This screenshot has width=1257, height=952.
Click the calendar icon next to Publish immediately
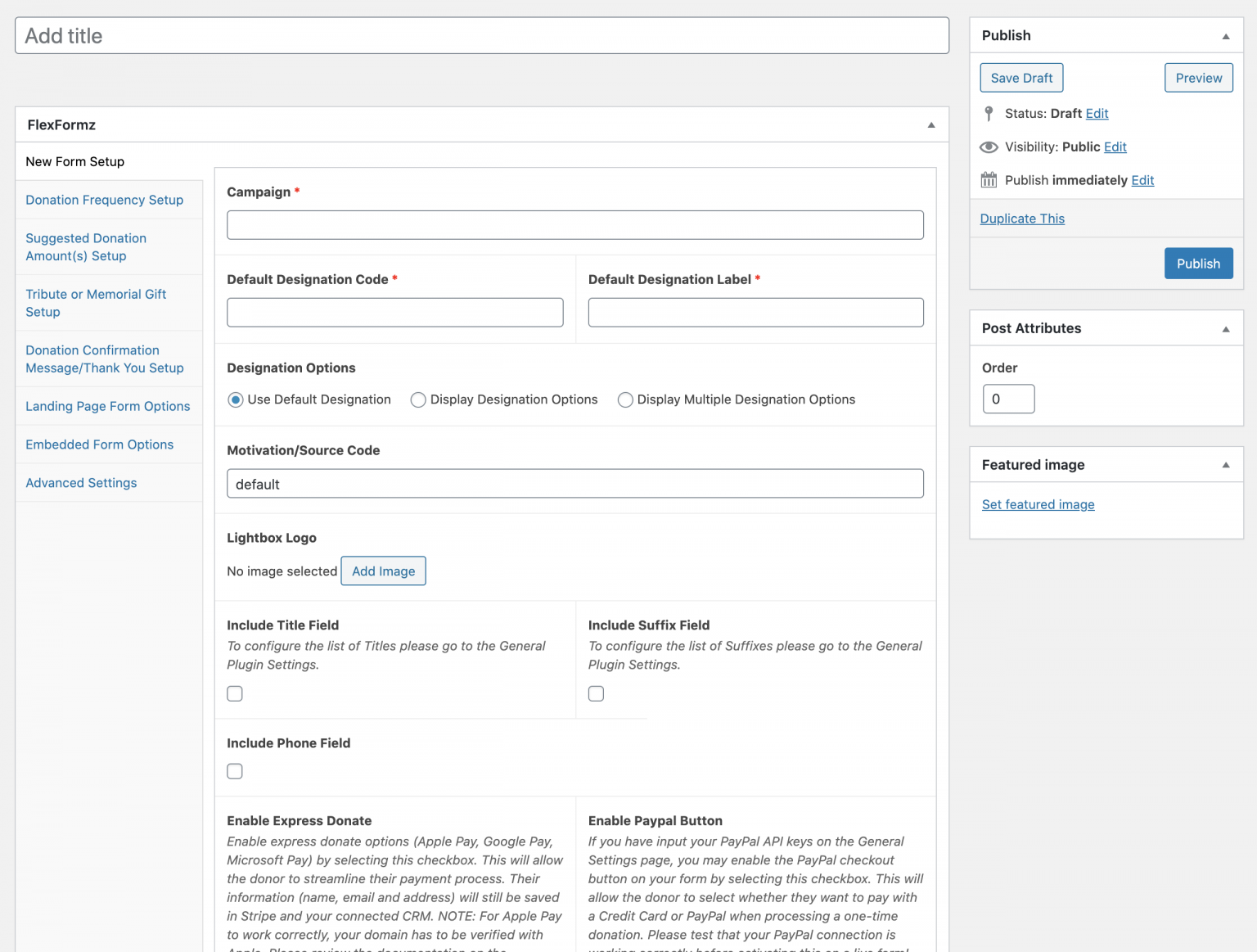(x=989, y=179)
